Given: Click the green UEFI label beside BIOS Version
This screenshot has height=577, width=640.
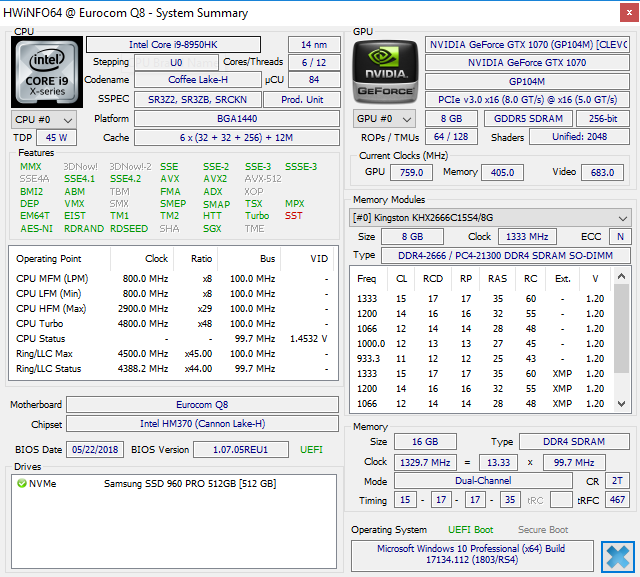Looking at the screenshot, I should click(x=311, y=450).
